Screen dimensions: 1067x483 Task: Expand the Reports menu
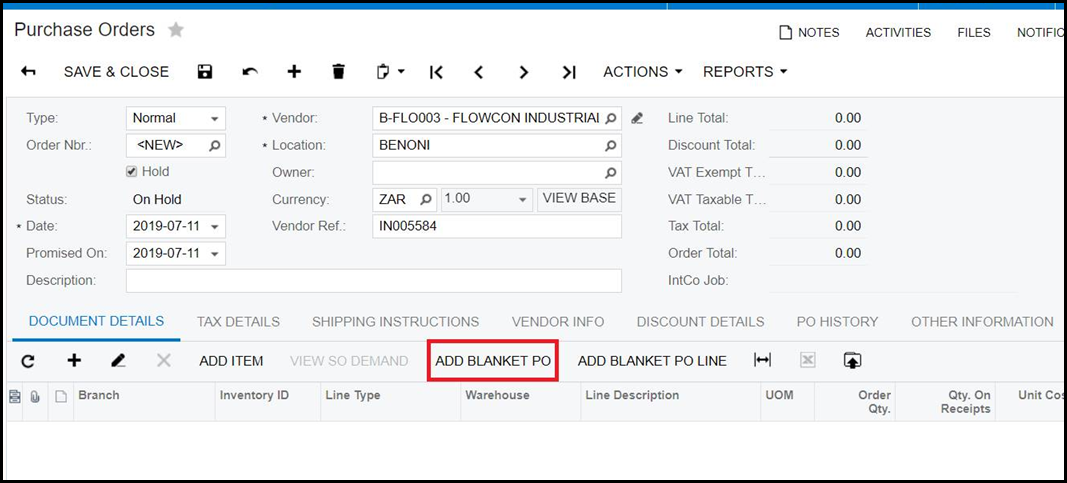[745, 72]
